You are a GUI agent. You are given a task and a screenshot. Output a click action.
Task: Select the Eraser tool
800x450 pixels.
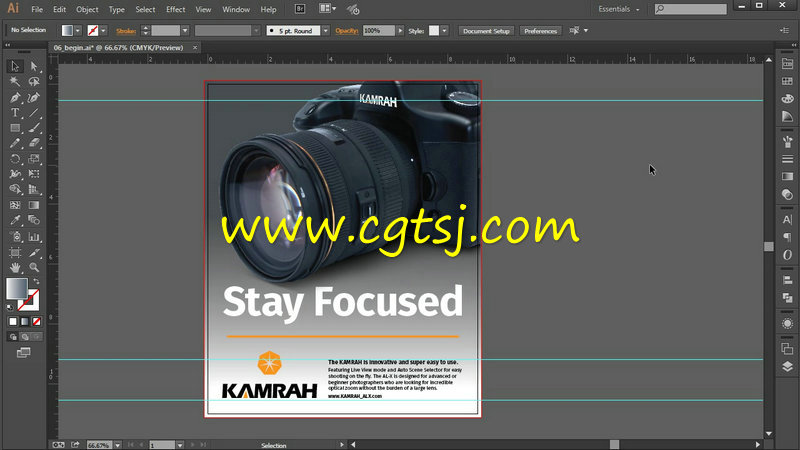[x=34, y=143]
